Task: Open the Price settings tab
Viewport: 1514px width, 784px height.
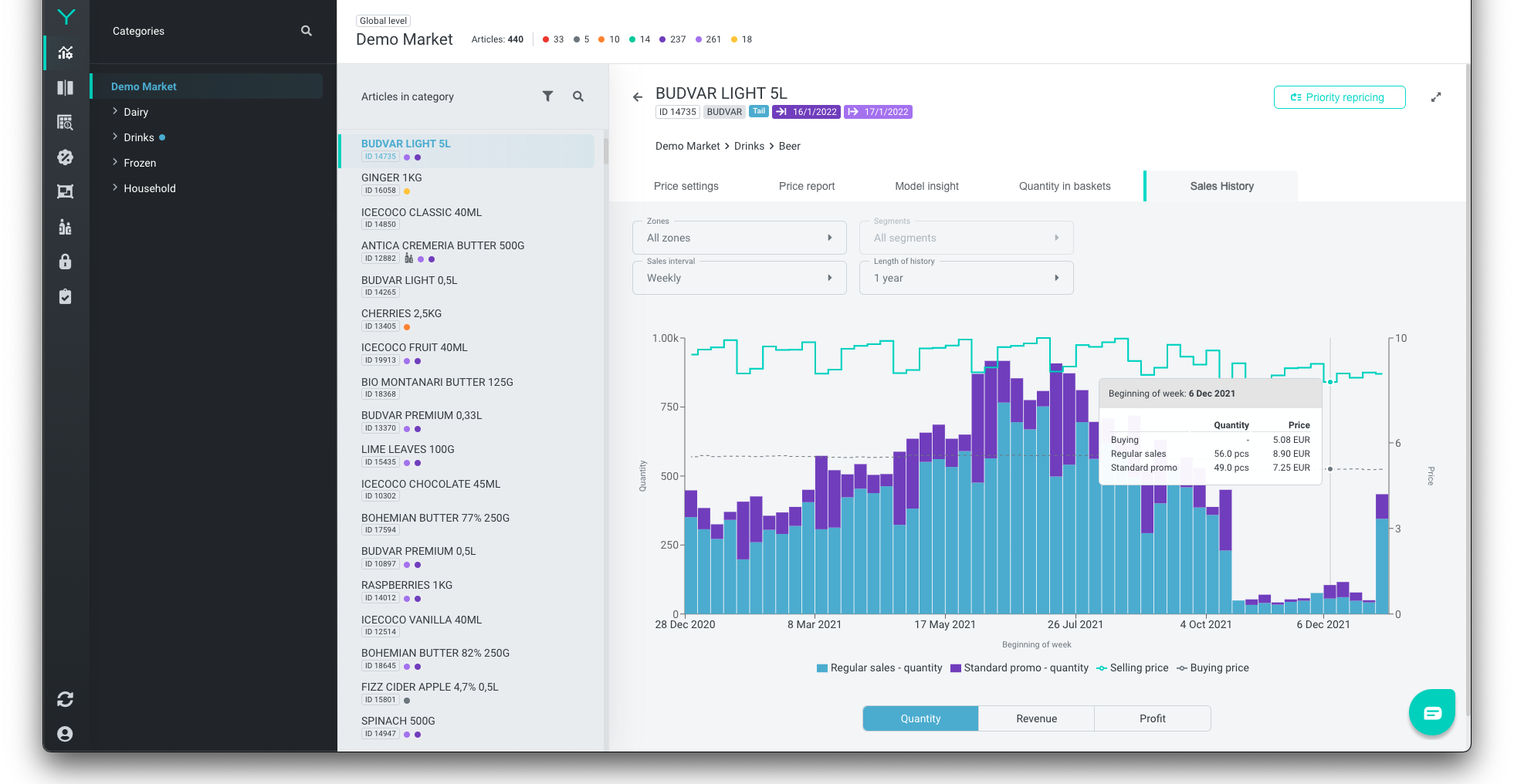Action: pyautogui.click(x=686, y=186)
